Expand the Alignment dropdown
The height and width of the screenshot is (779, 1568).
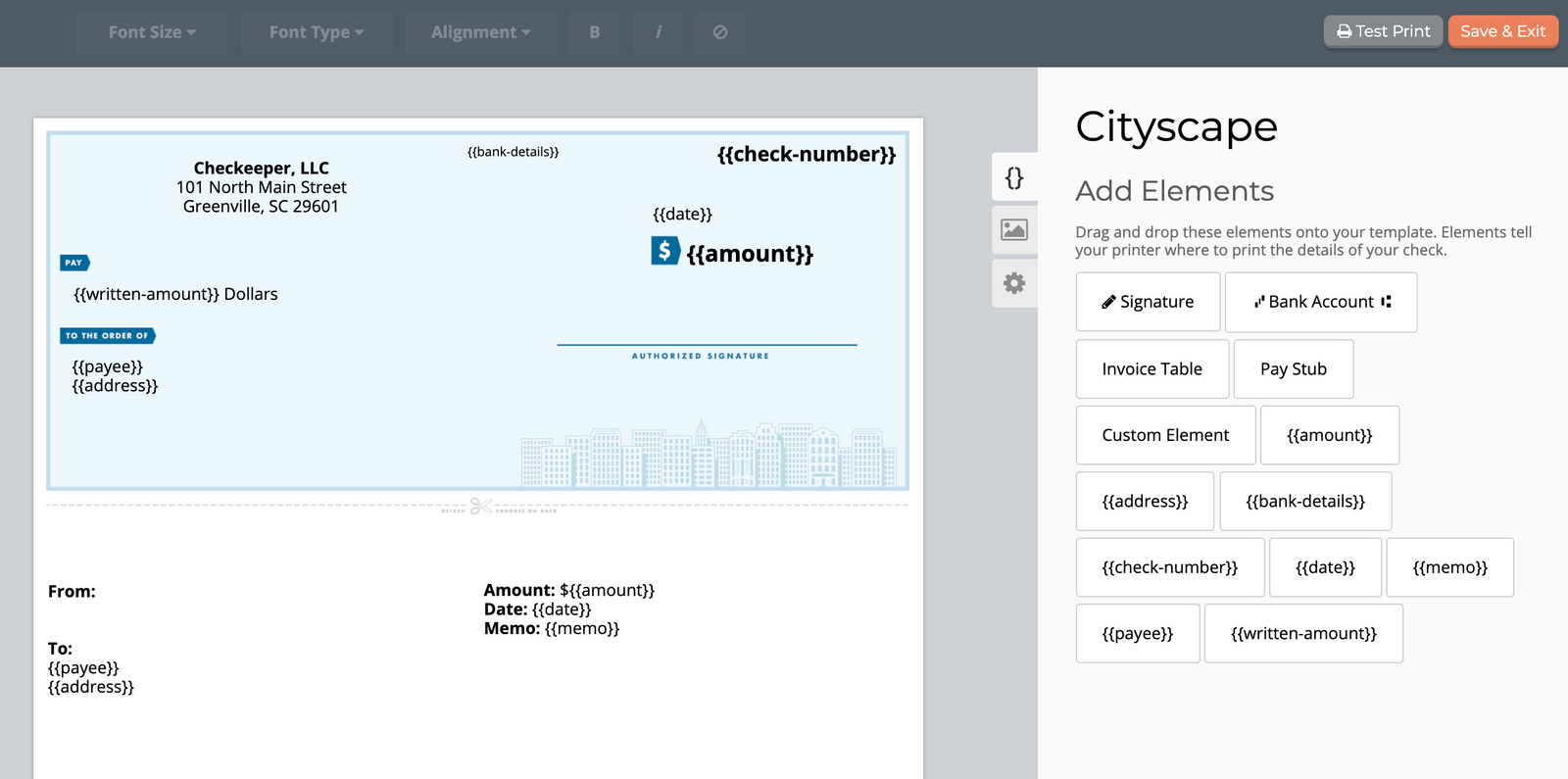480,32
